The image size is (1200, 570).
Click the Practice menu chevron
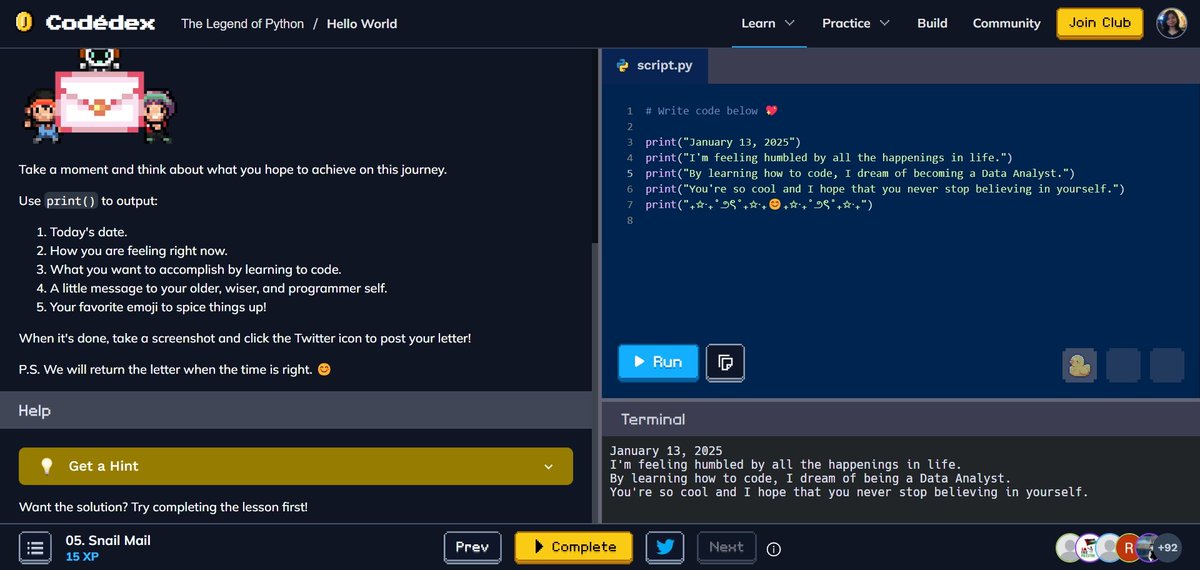point(884,23)
